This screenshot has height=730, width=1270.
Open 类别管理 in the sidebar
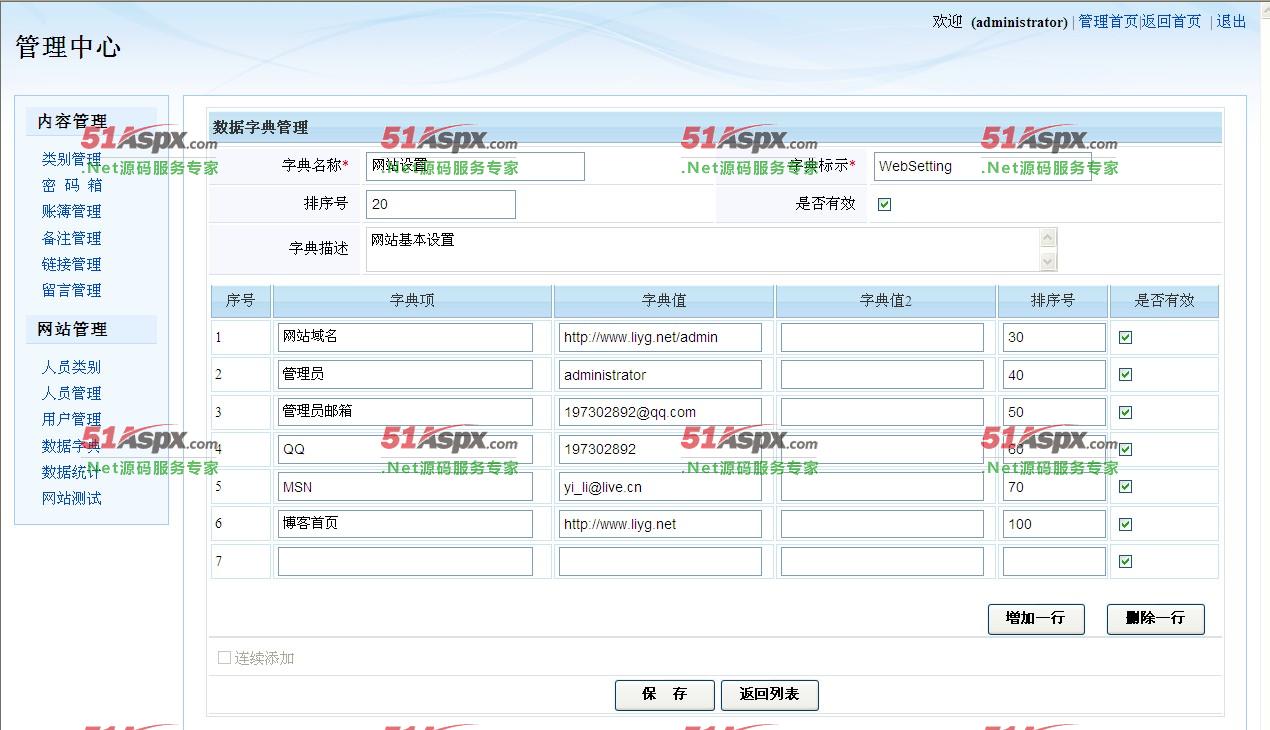pos(71,159)
